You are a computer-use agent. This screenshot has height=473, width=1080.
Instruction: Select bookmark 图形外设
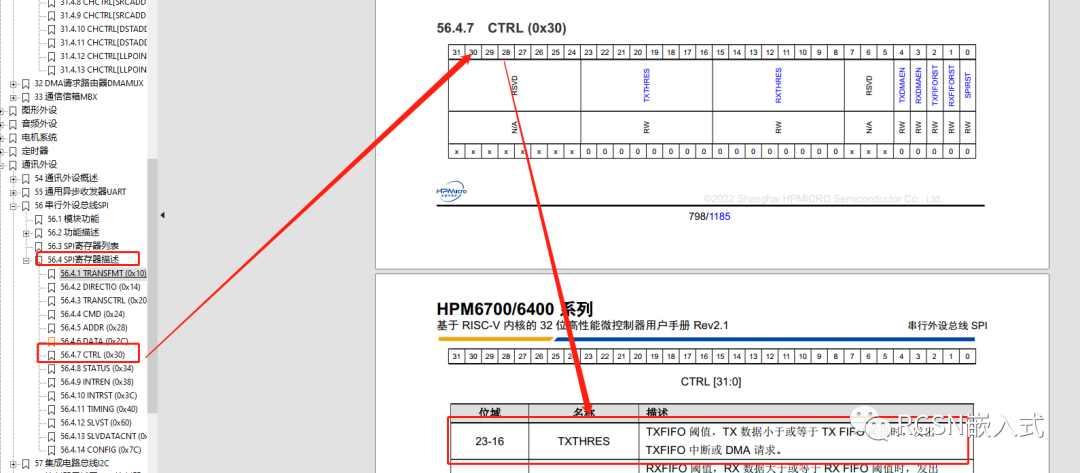coord(39,110)
